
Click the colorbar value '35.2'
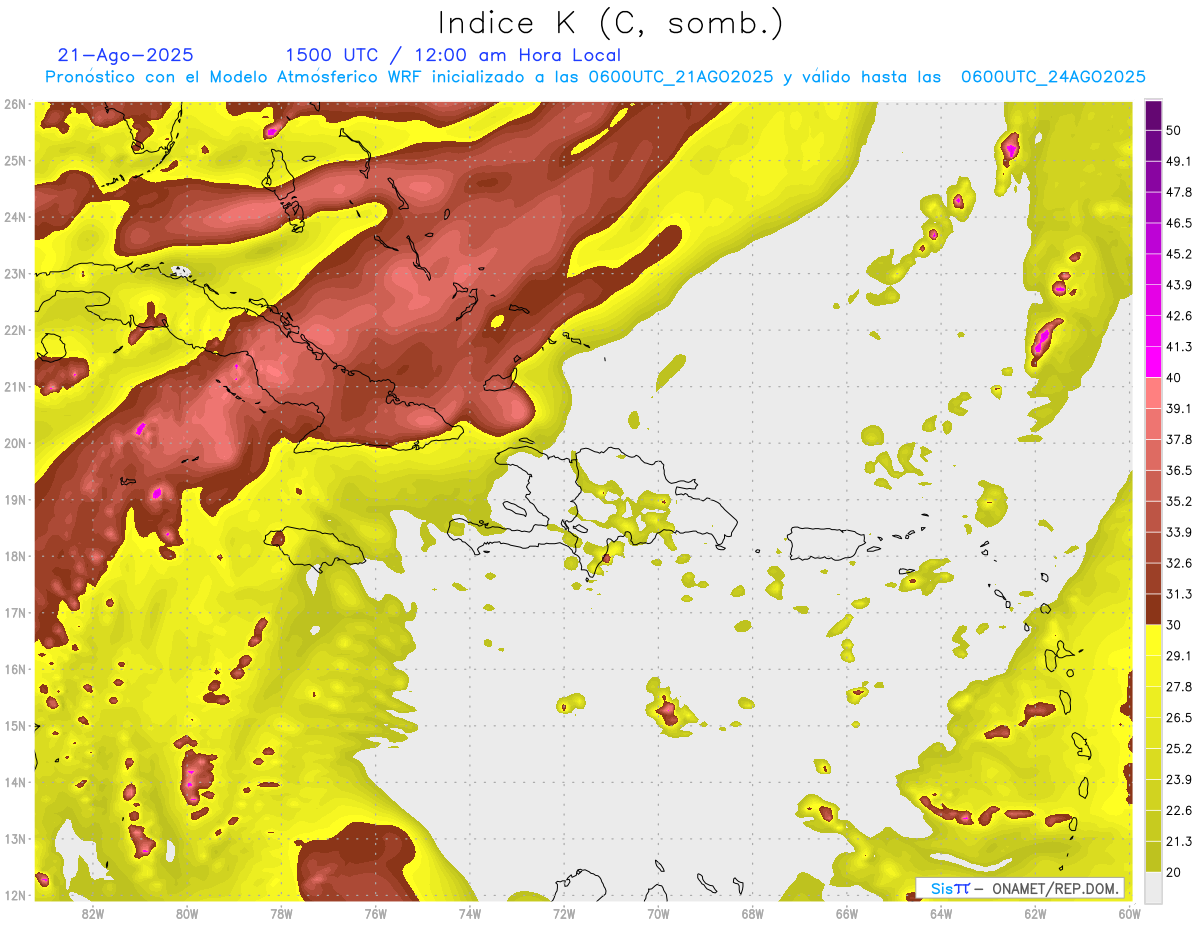pos(1178,501)
